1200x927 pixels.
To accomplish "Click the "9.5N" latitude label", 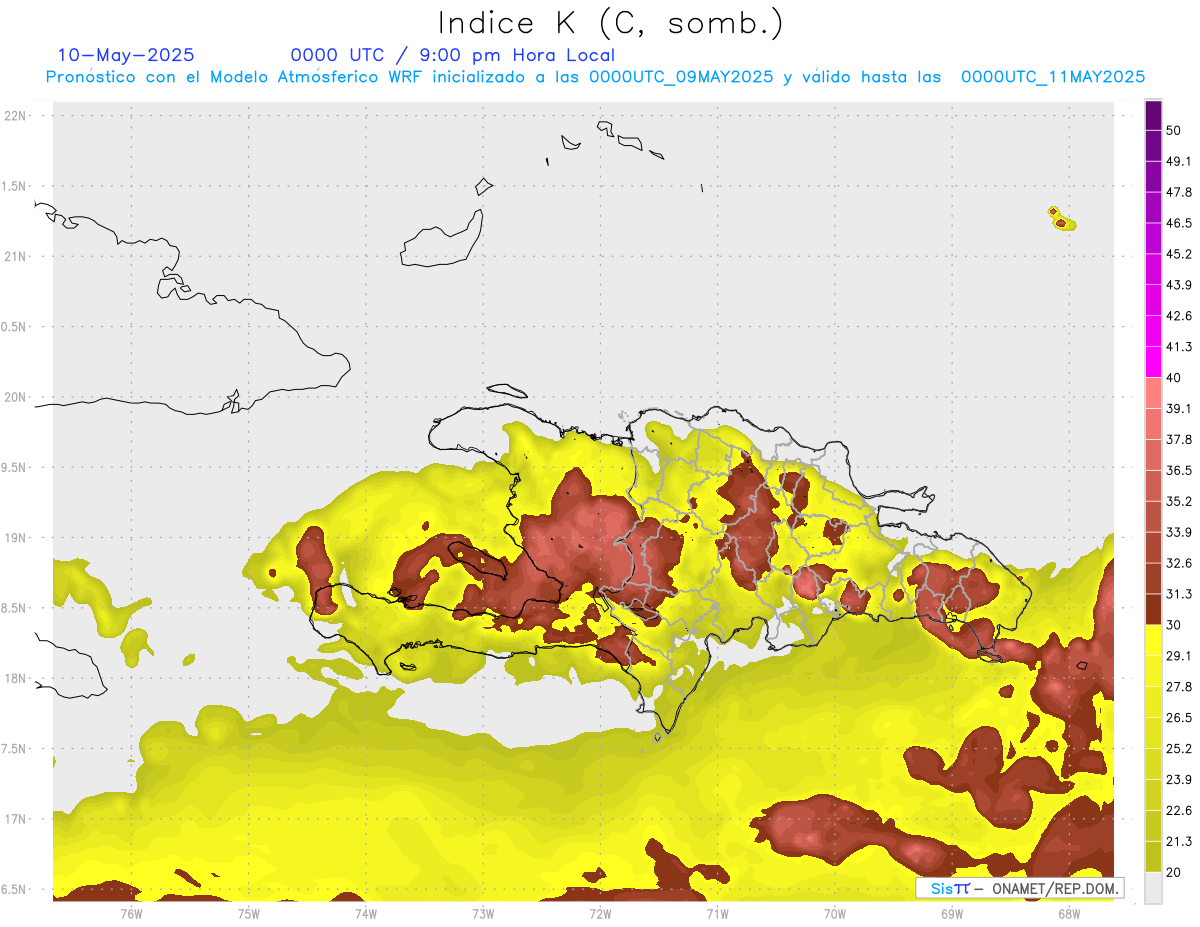I will [x=15, y=467].
